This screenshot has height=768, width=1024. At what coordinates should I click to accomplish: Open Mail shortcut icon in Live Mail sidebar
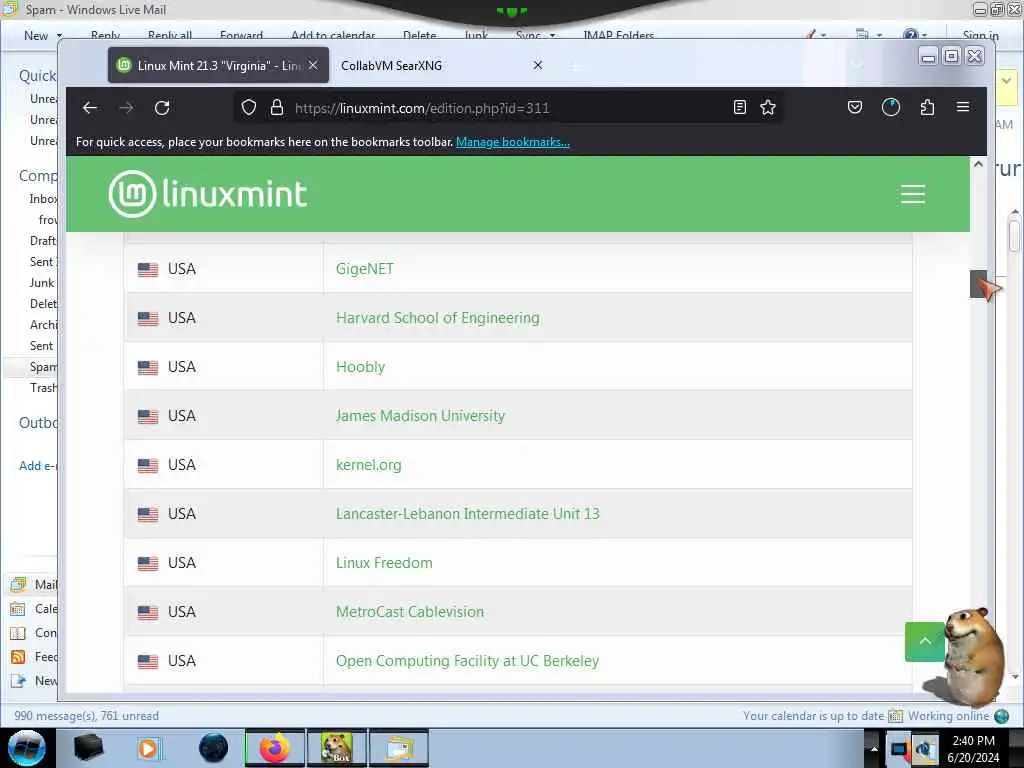18,584
